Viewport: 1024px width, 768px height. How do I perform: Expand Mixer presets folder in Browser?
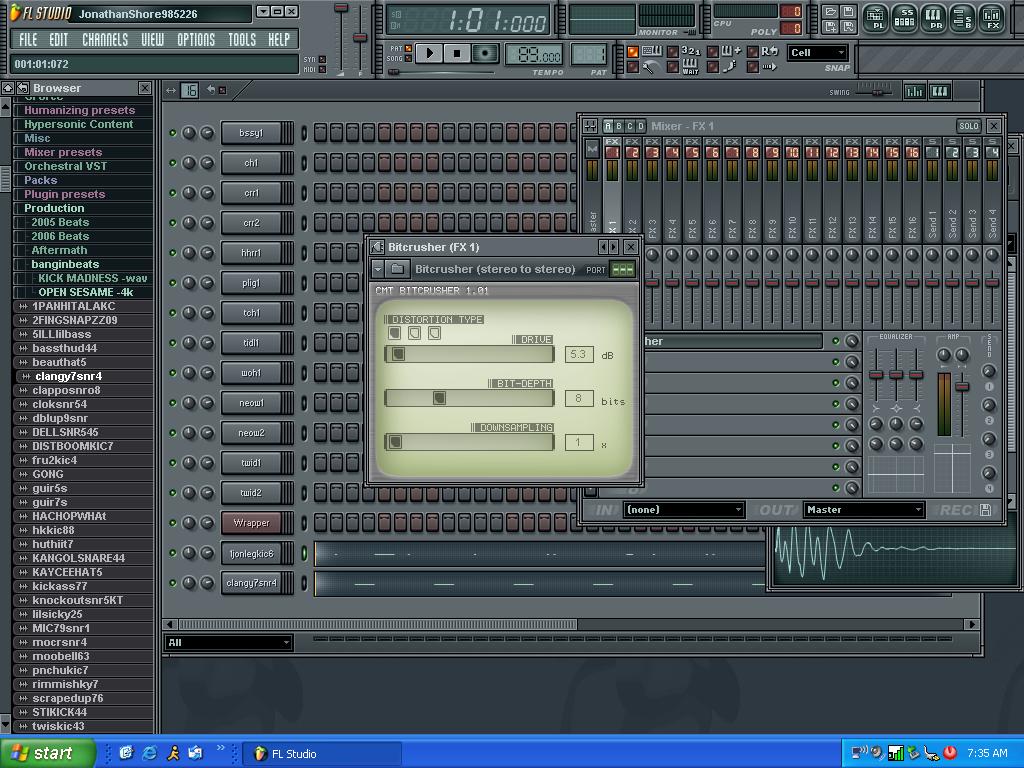[x=63, y=152]
